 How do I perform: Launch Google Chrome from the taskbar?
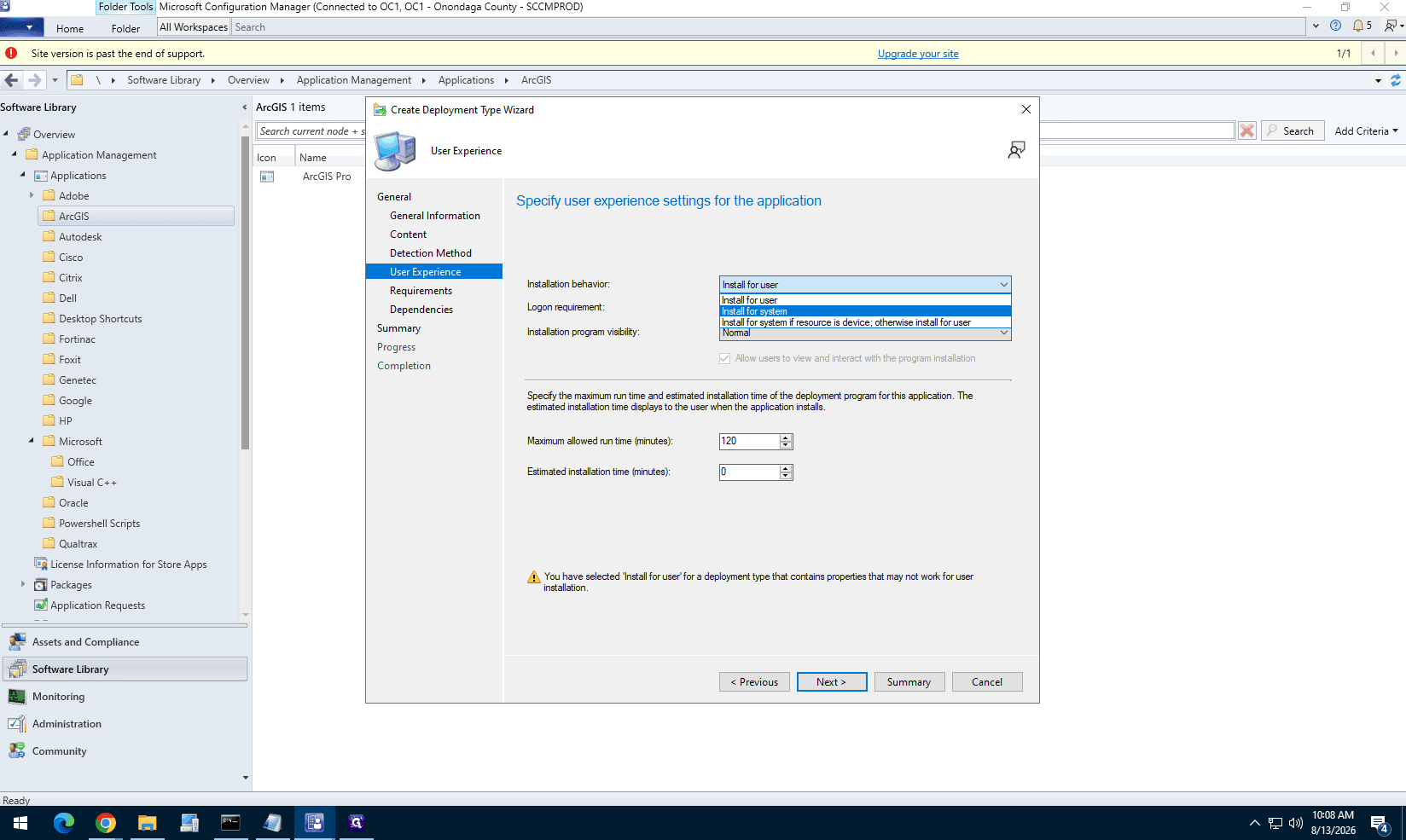click(106, 822)
